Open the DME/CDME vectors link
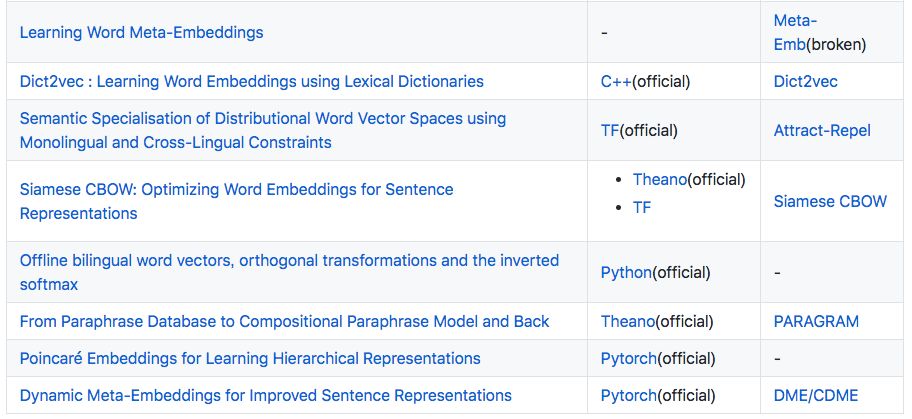 [815, 395]
